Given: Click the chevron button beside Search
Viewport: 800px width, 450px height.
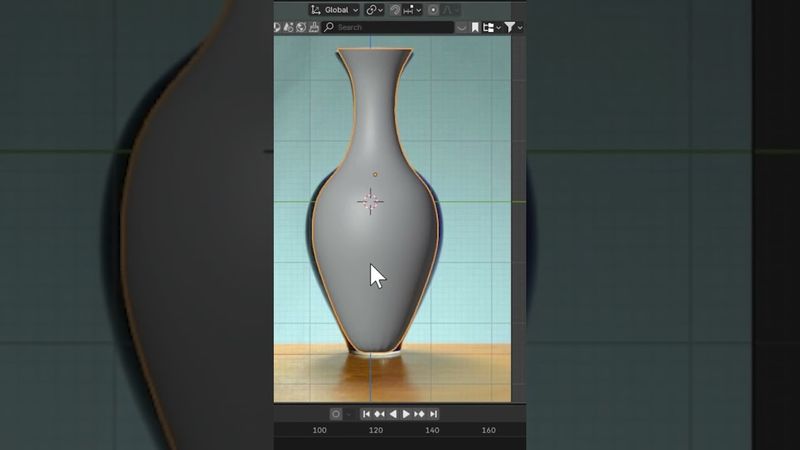Looking at the screenshot, I should pos(462,28).
